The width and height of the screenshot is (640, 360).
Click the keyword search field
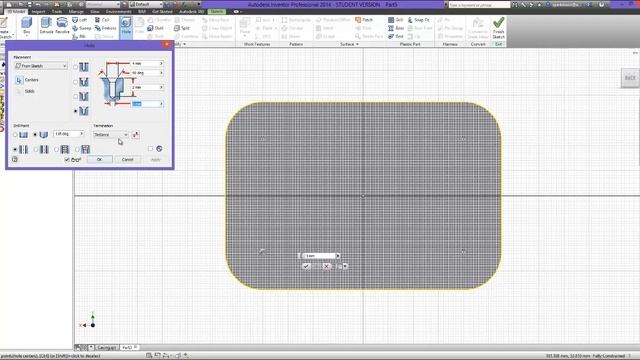[x=479, y=5]
